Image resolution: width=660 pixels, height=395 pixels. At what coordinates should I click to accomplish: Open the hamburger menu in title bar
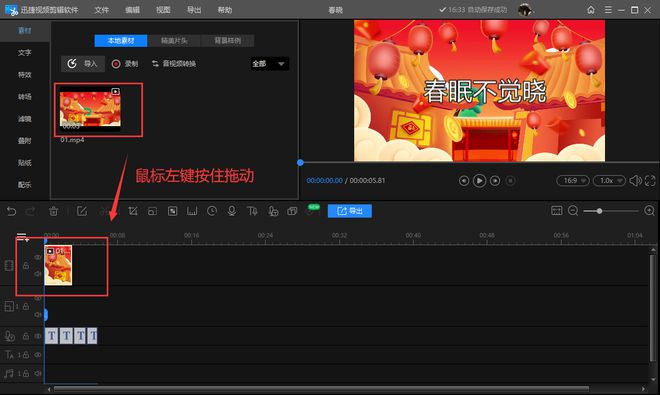tap(608, 10)
